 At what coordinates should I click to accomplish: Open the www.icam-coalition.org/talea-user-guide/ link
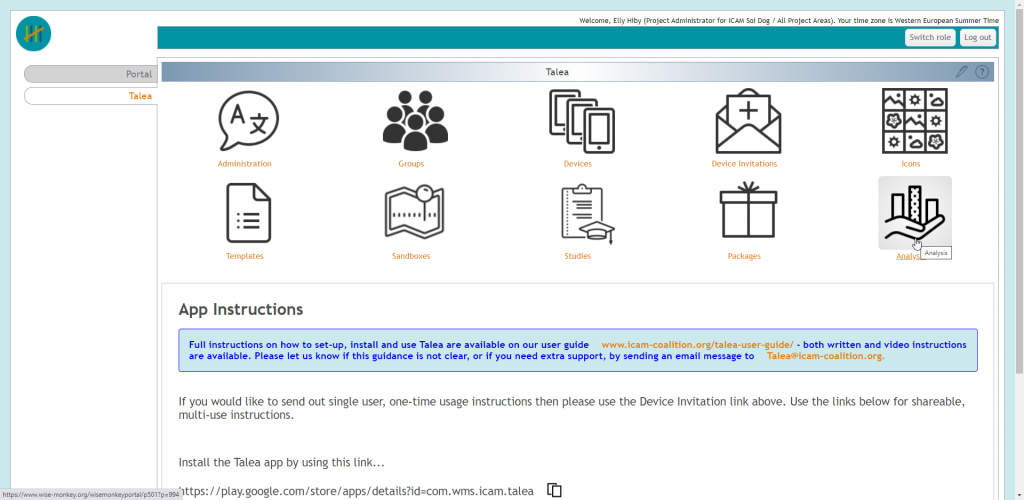pyautogui.click(x=697, y=345)
